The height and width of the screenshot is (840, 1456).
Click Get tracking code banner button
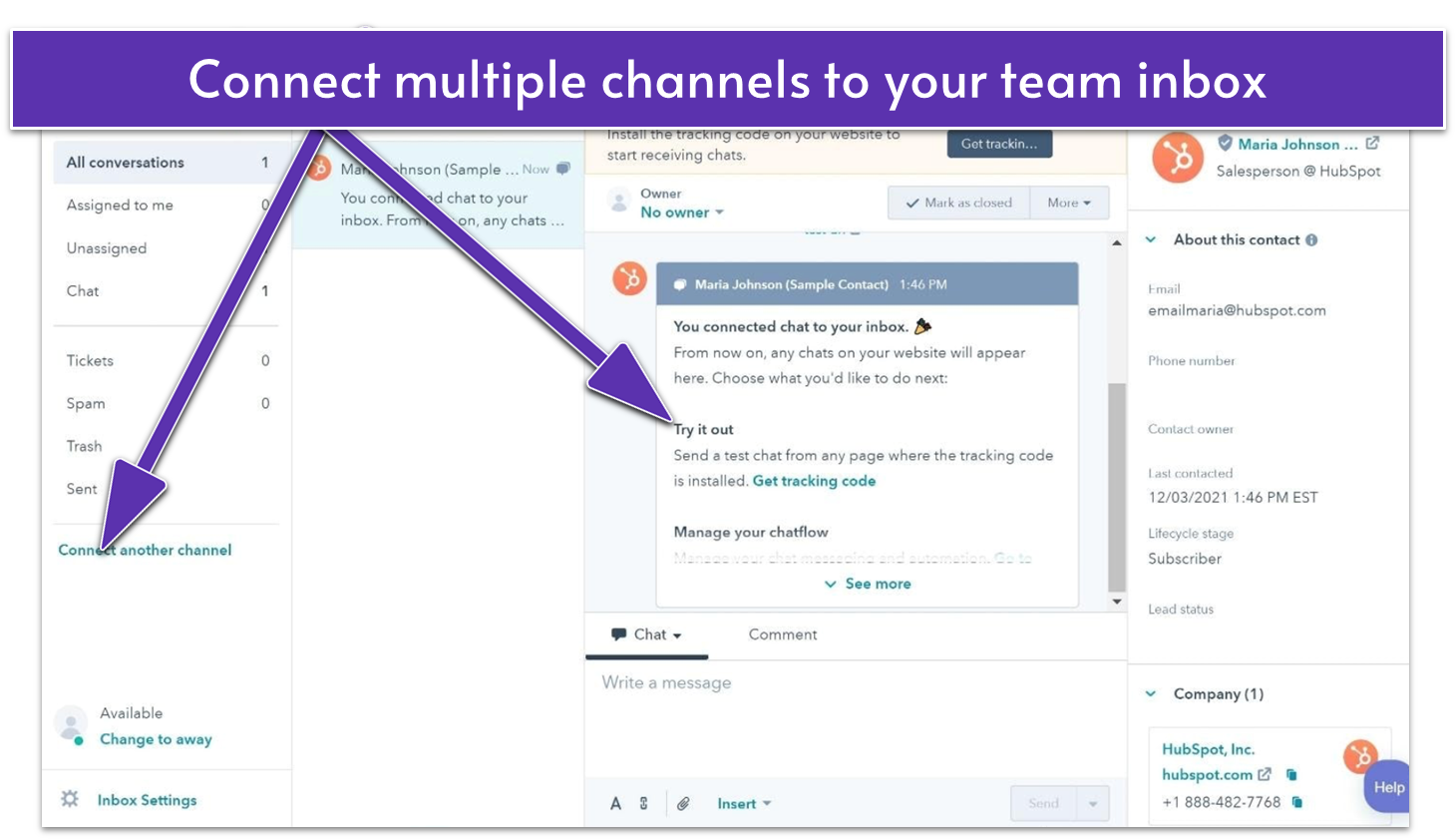click(999, 144)
